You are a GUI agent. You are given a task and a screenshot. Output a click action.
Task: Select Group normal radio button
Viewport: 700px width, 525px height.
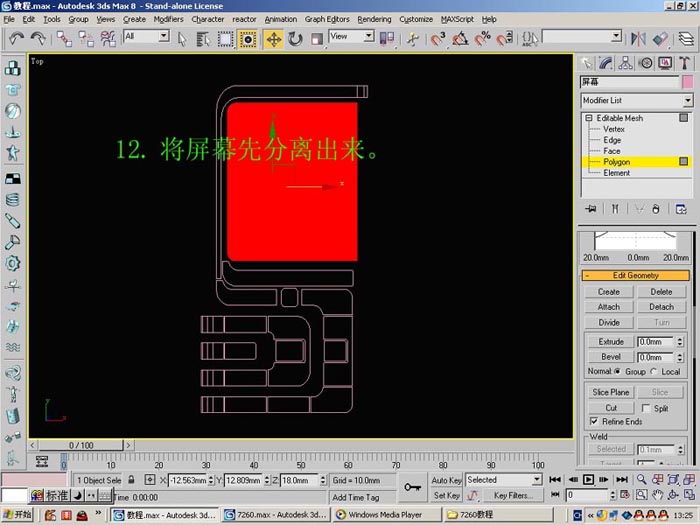click(x=617, y=371)
